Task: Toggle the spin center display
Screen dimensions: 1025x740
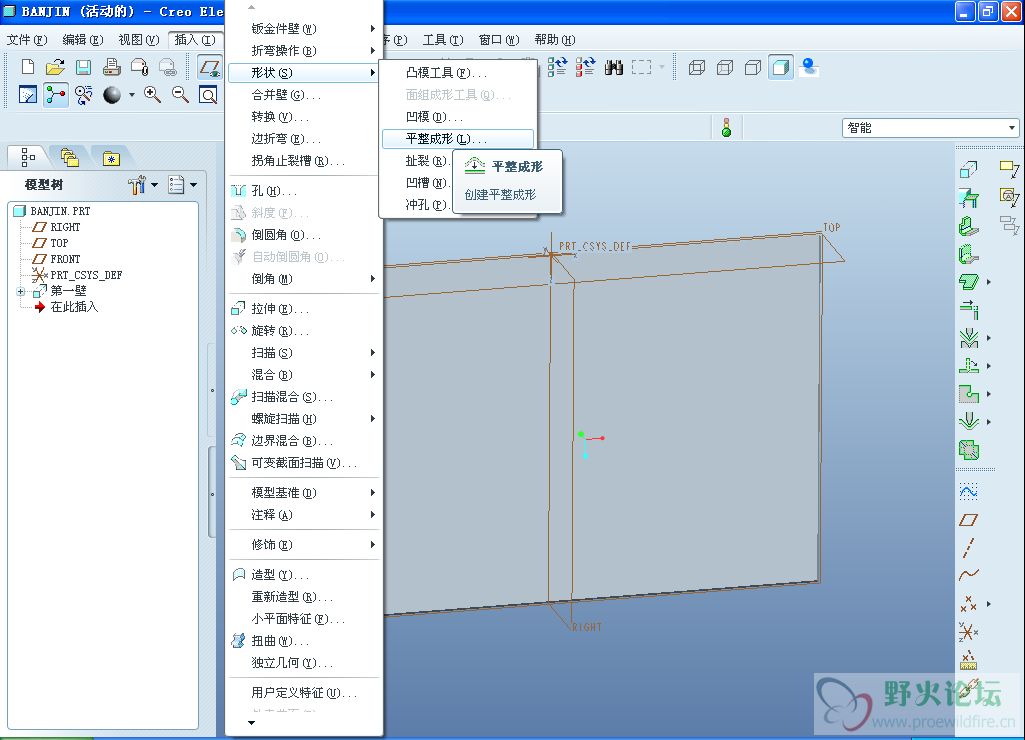Action: click(56, 95)
